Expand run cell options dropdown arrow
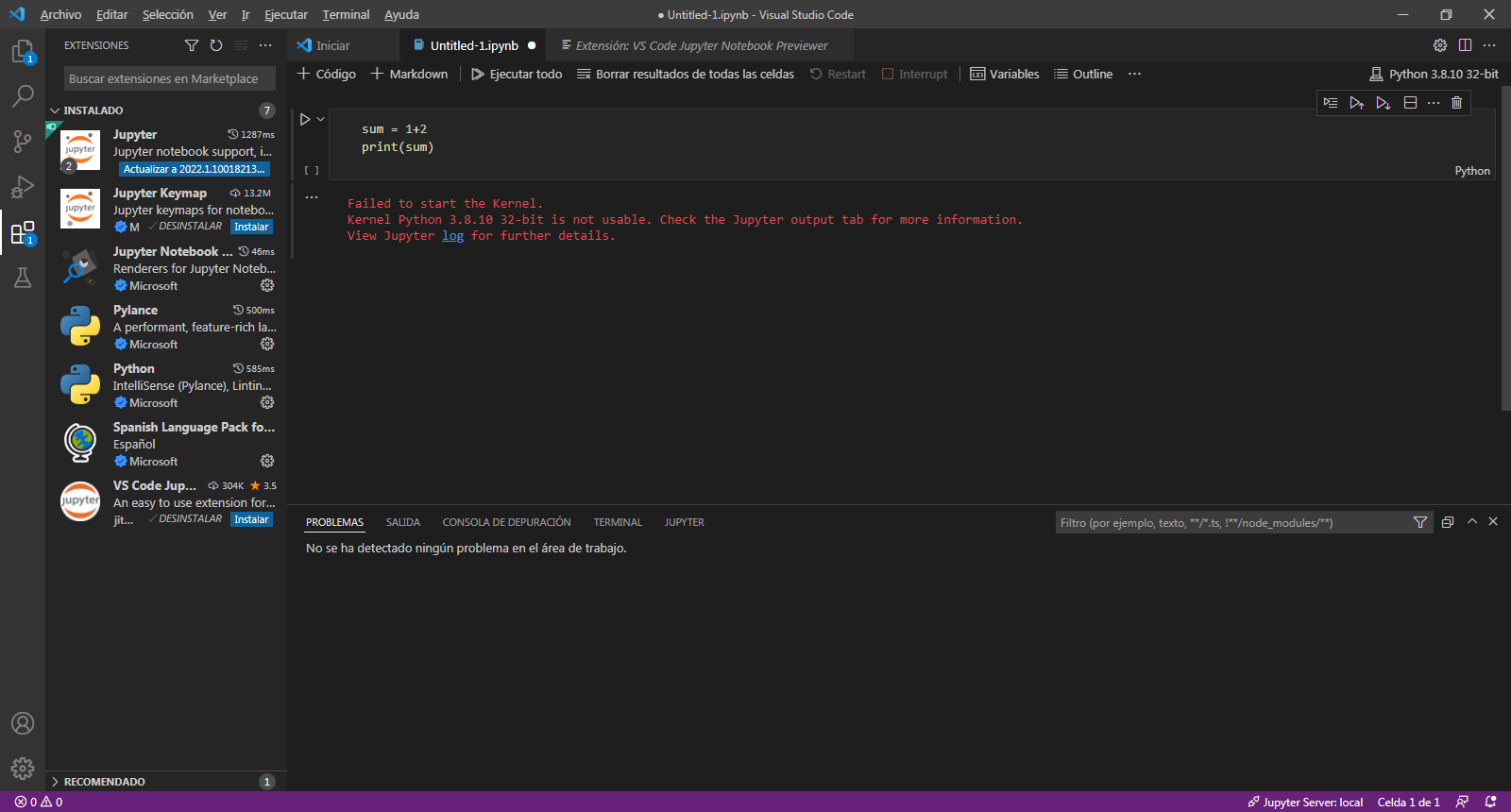The height and width of the screenshot is (812, 1511). [x=321, y=119]
